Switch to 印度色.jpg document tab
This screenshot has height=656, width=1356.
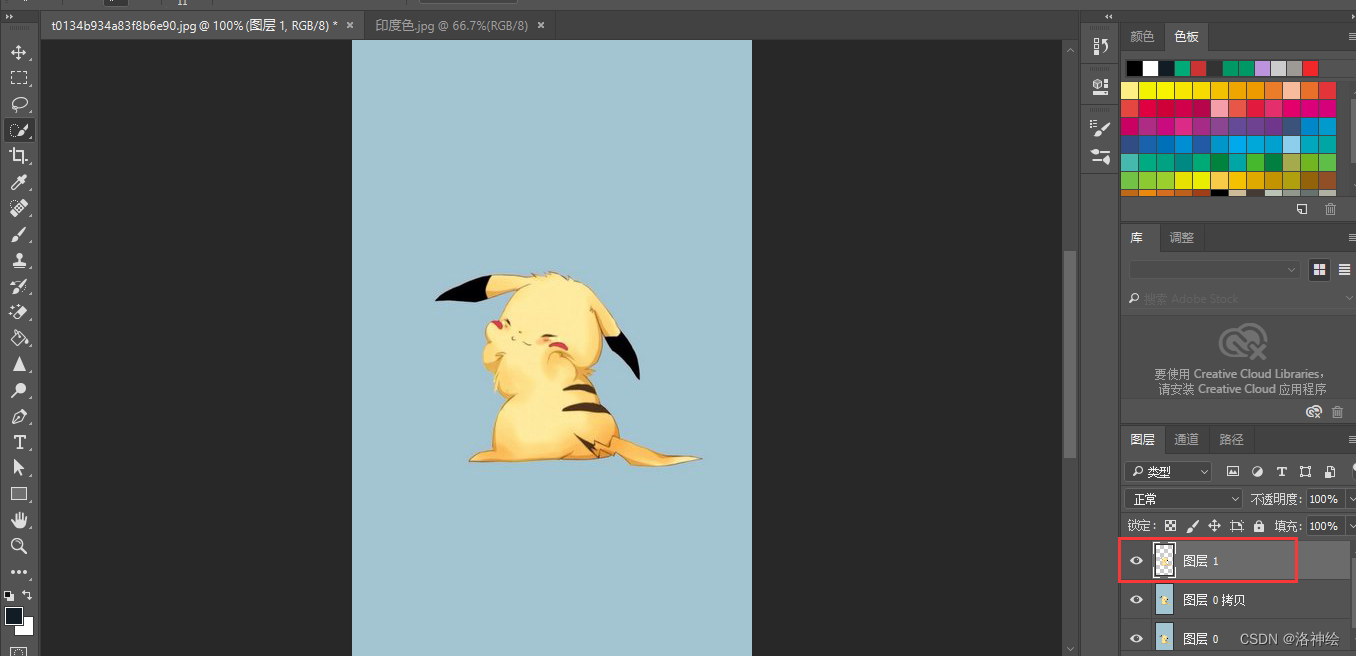(x=452, y=25)
